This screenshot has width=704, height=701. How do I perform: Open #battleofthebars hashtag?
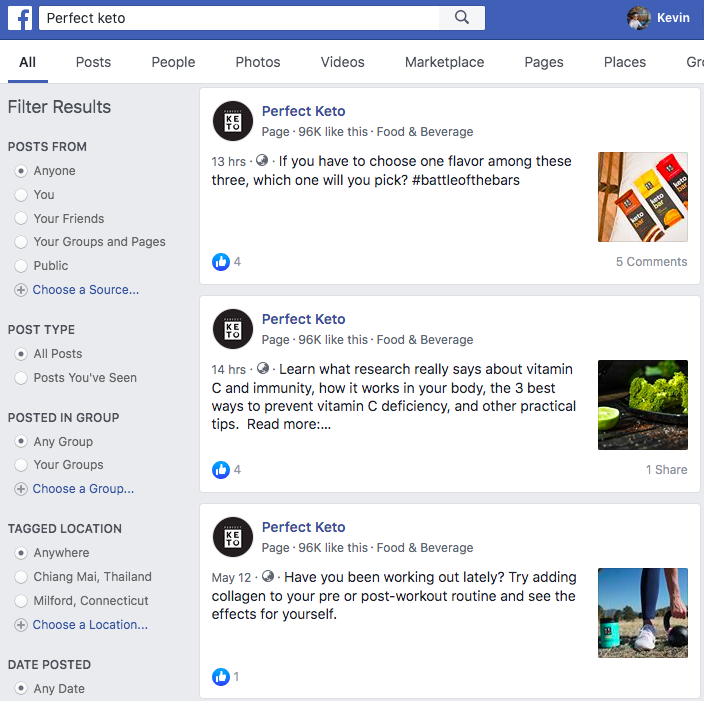click(x=466, y=180)
